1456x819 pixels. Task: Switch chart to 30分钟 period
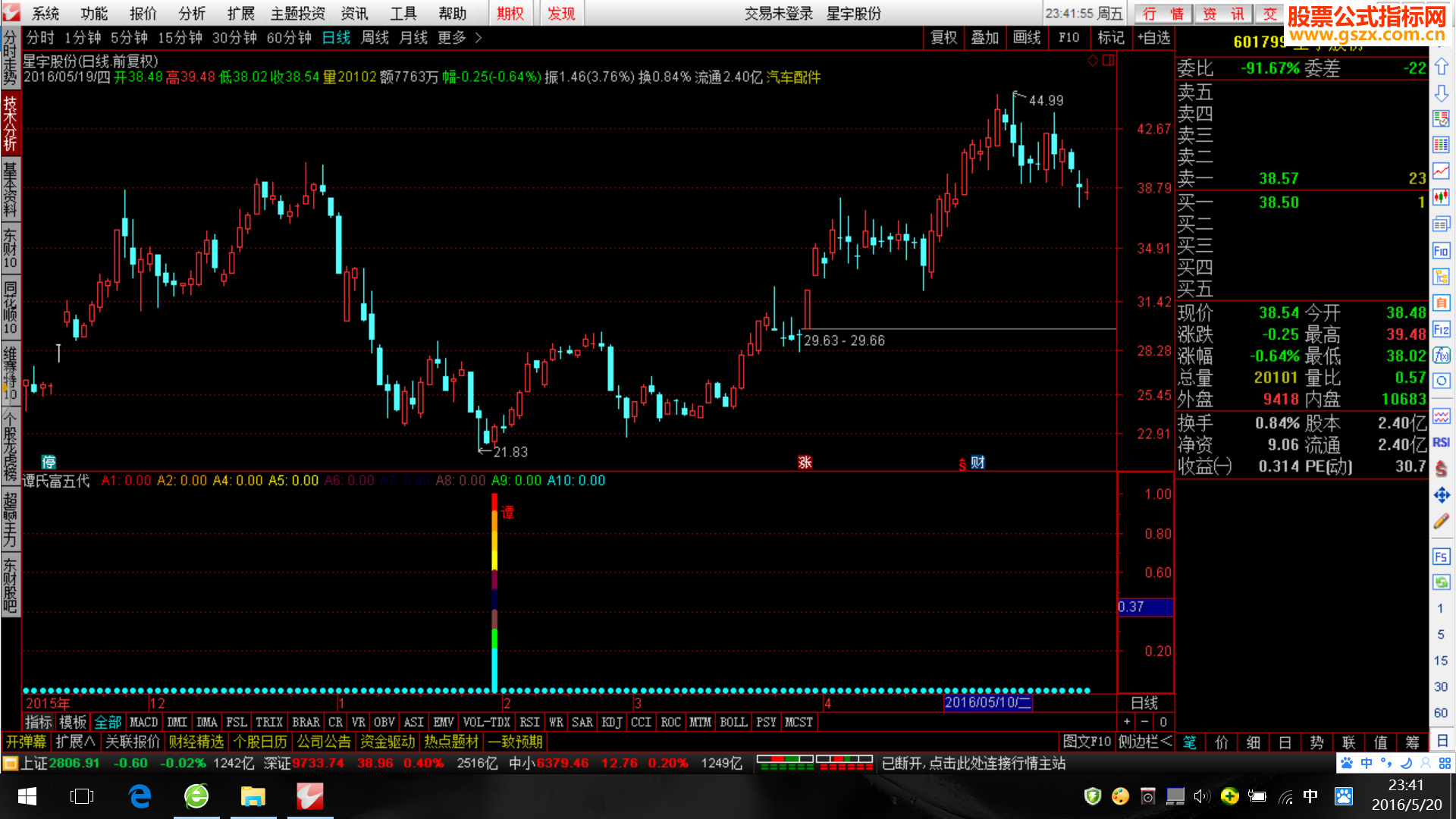[234, 37]
